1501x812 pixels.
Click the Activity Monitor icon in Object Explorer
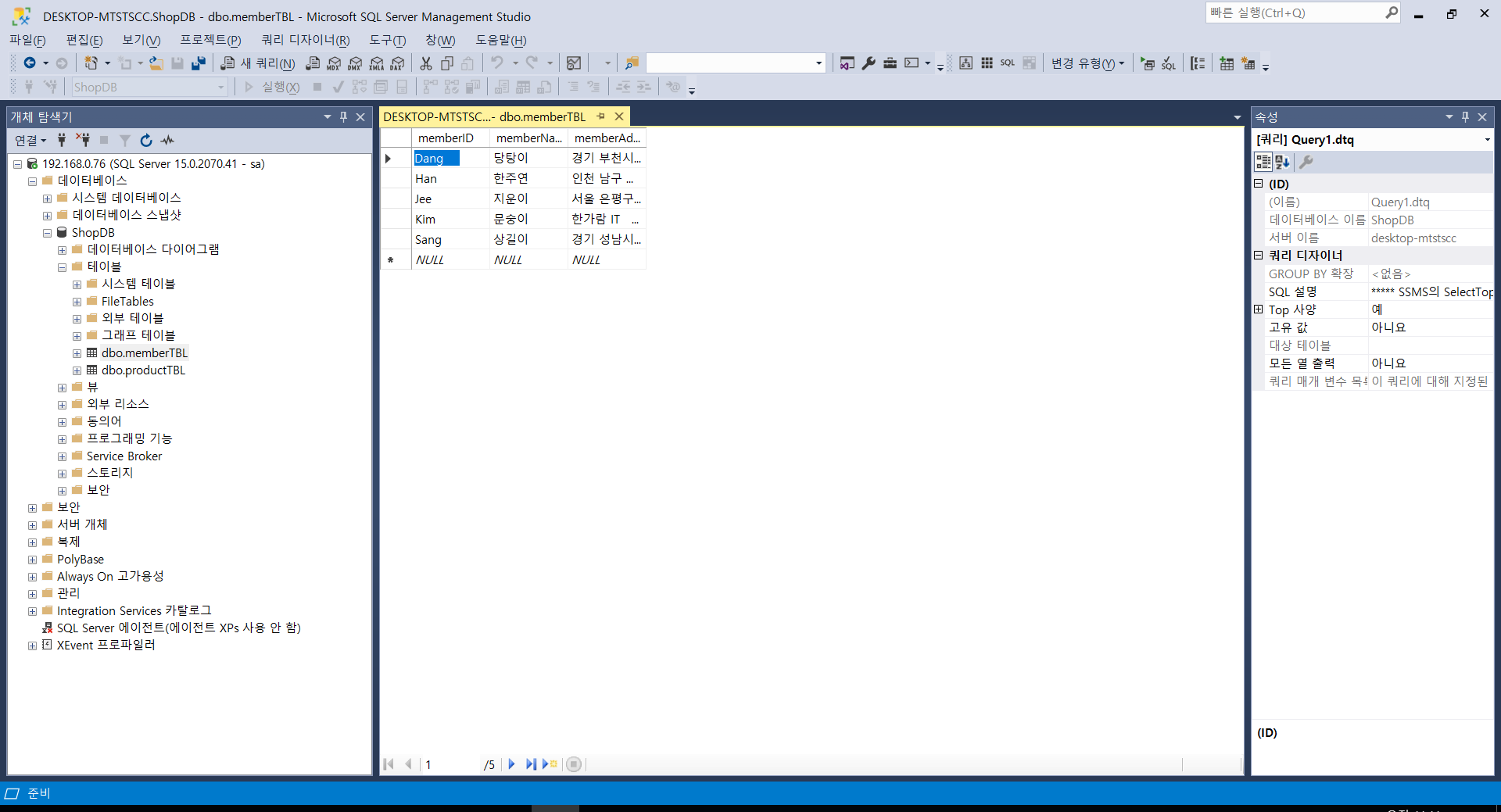click(x=167, y=141)
